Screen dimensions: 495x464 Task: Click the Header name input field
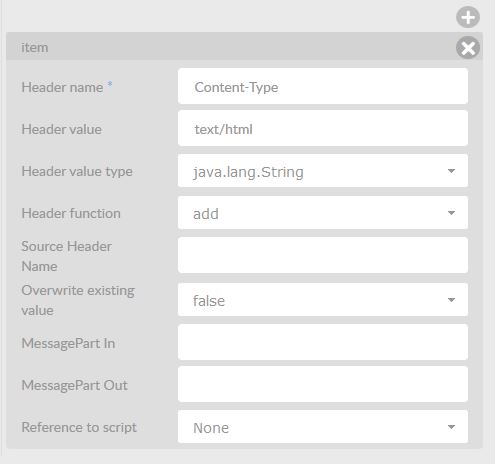click(x=323, y=86)
